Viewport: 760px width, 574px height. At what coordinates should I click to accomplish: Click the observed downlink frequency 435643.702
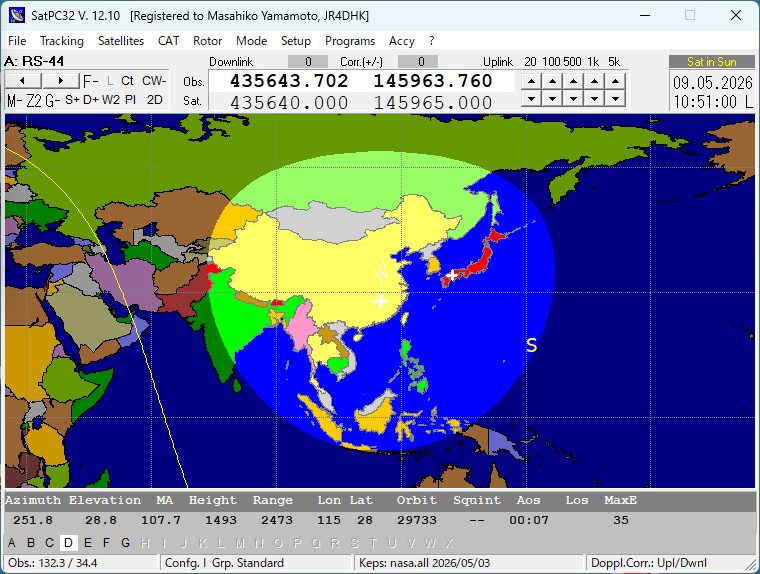289,81
